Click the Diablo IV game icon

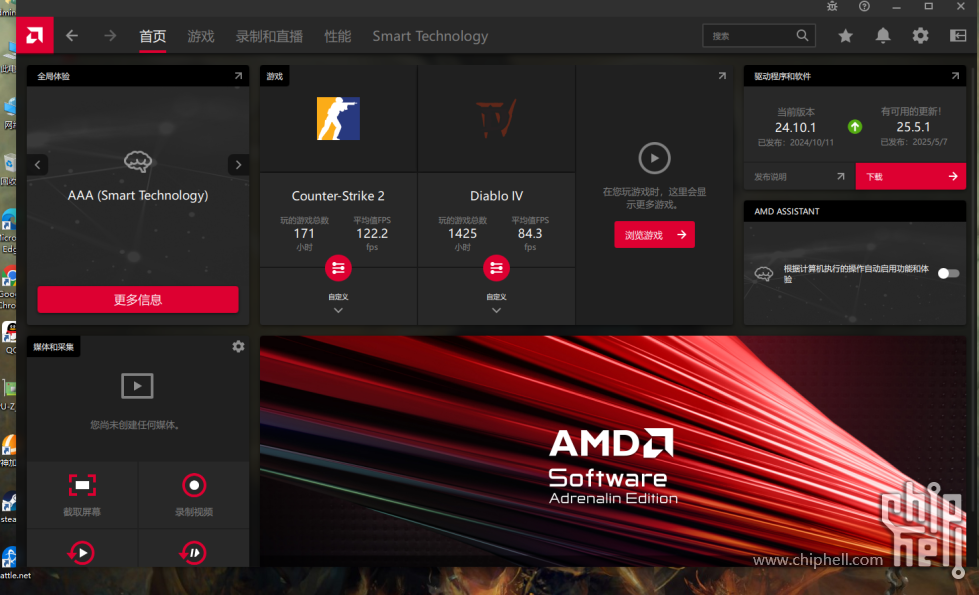coord(496,119)
